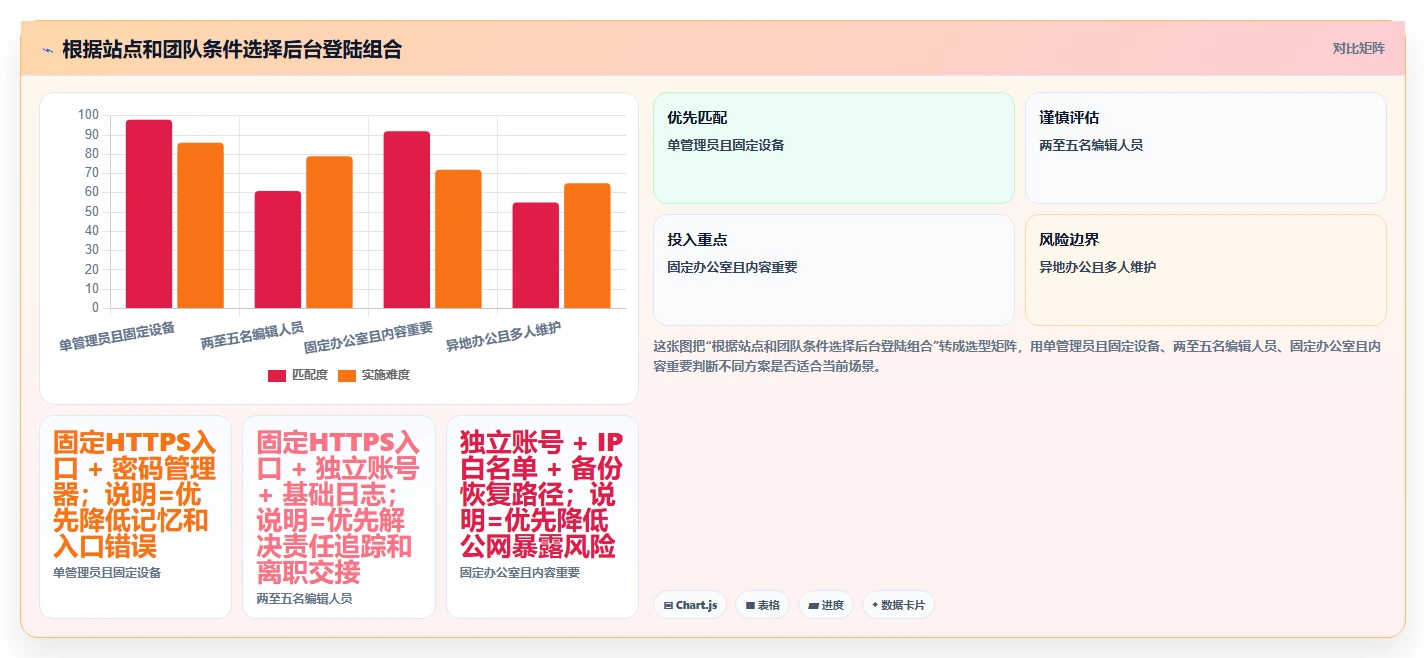1426x658 pixels.
Task: Open the 投入重点 card
Action: (x=834, y=270)
